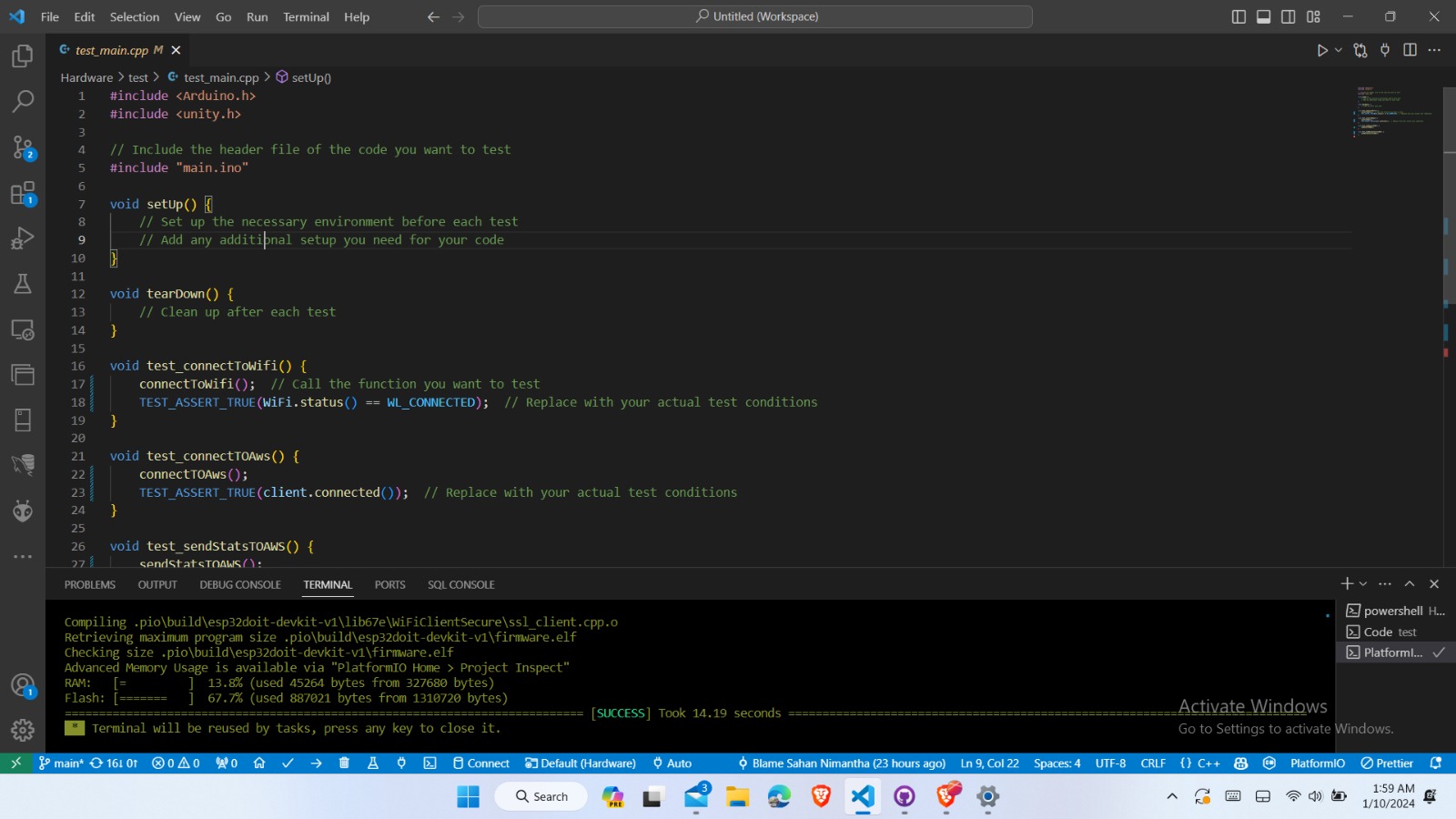Click setUp() in the breadcrumb path
Viewport: 1456px width, 819px height.
click(304, 77)
